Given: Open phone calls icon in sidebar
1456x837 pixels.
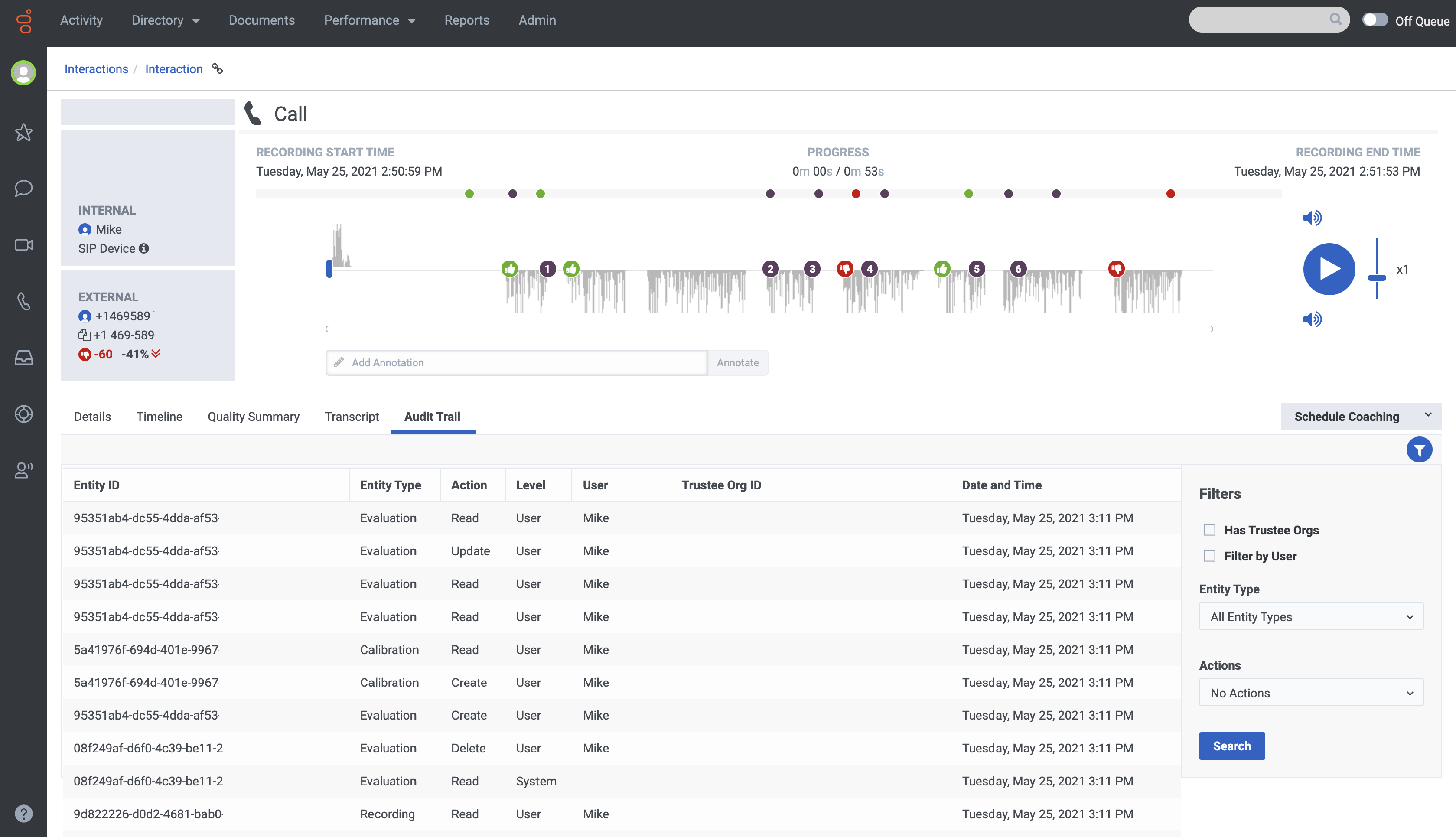Looking at the screenshot, I should click(x=23, y=301).
